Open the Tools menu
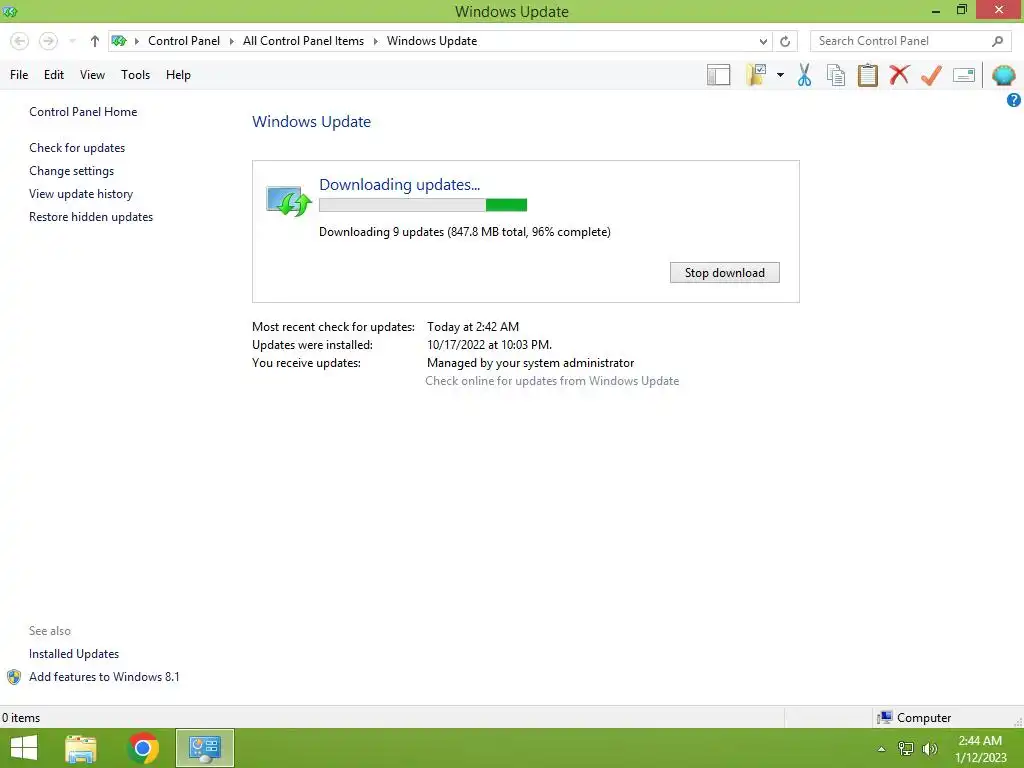 point(135,75)
